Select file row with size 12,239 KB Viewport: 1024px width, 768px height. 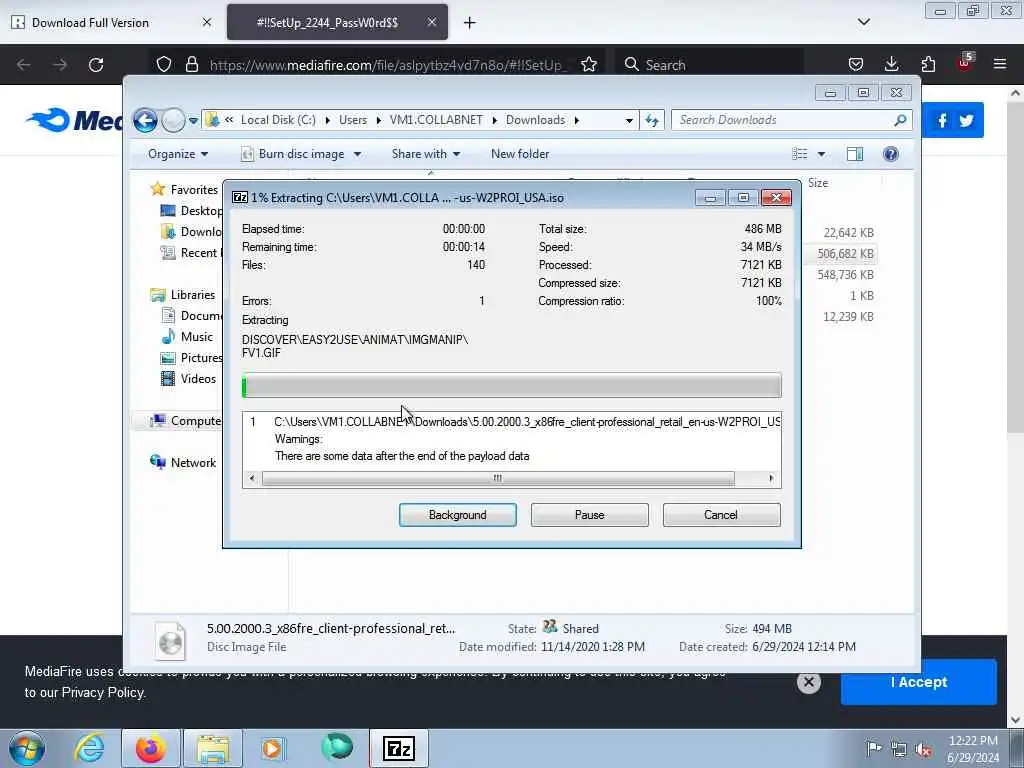coord(848,317)
